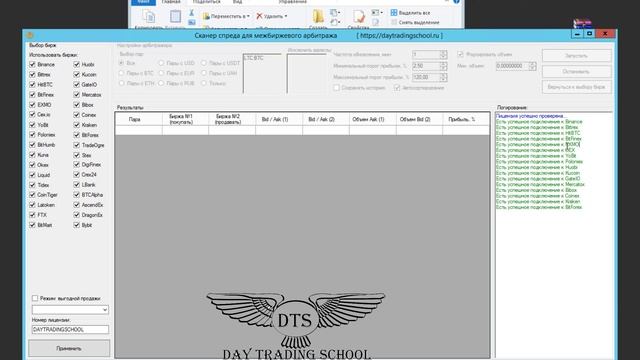640x360 pixels.
Task: Uncheck the GateIO exchange
Action: point(77,84)
